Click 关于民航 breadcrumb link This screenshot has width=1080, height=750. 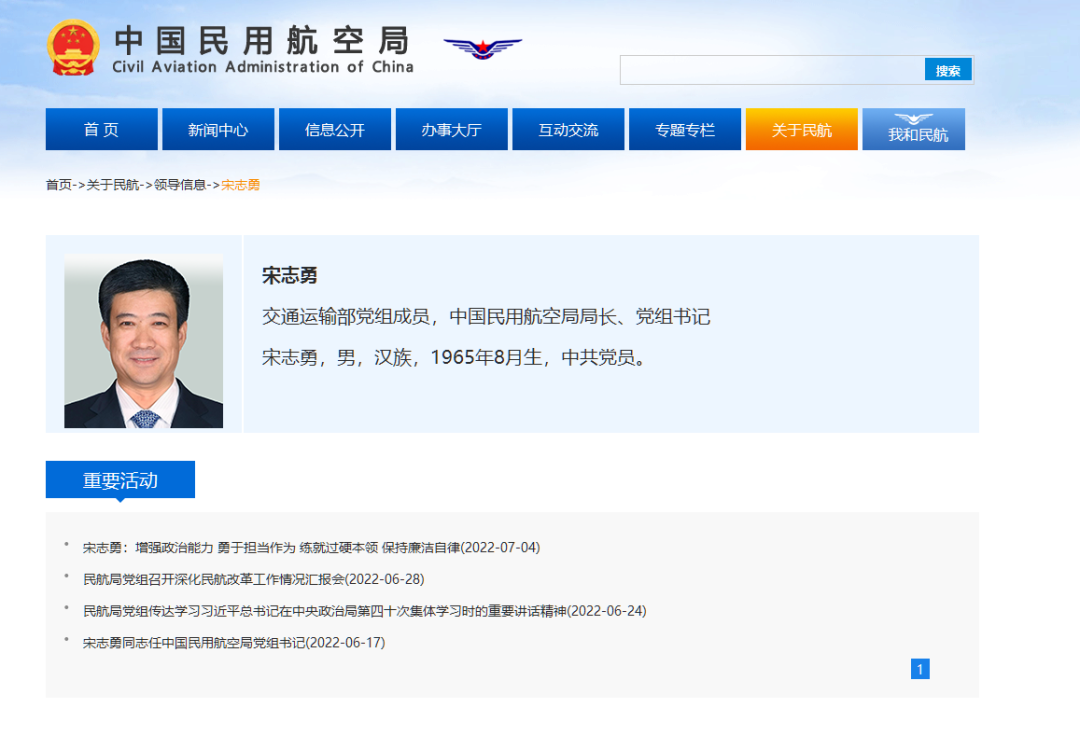[113, 185]
